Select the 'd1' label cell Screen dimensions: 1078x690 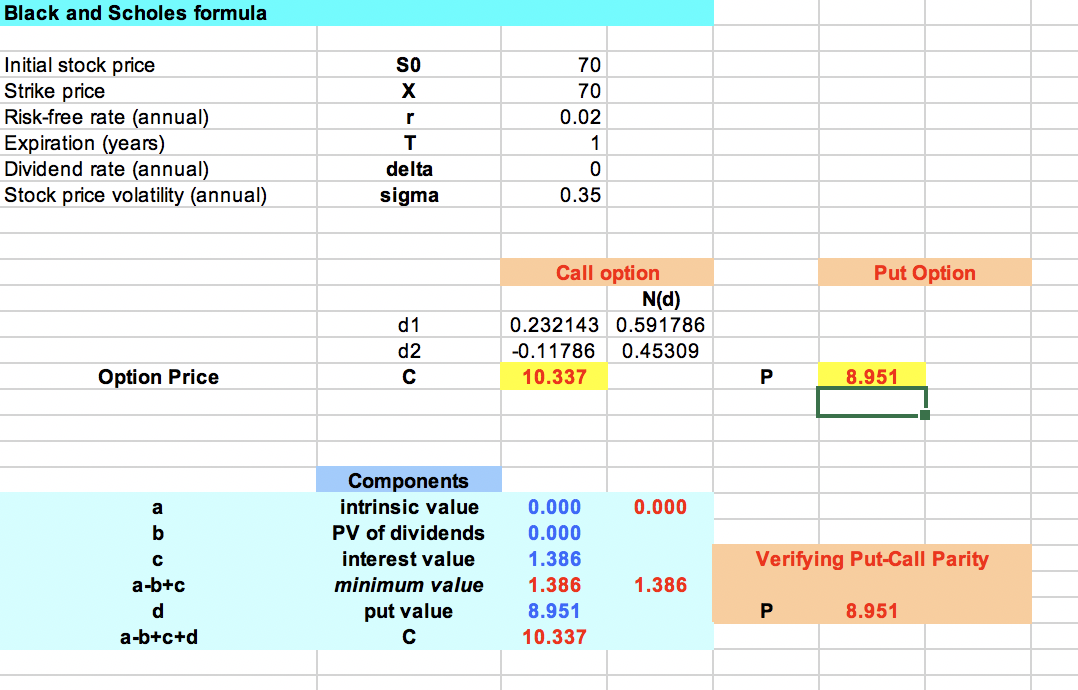[409, 325]
